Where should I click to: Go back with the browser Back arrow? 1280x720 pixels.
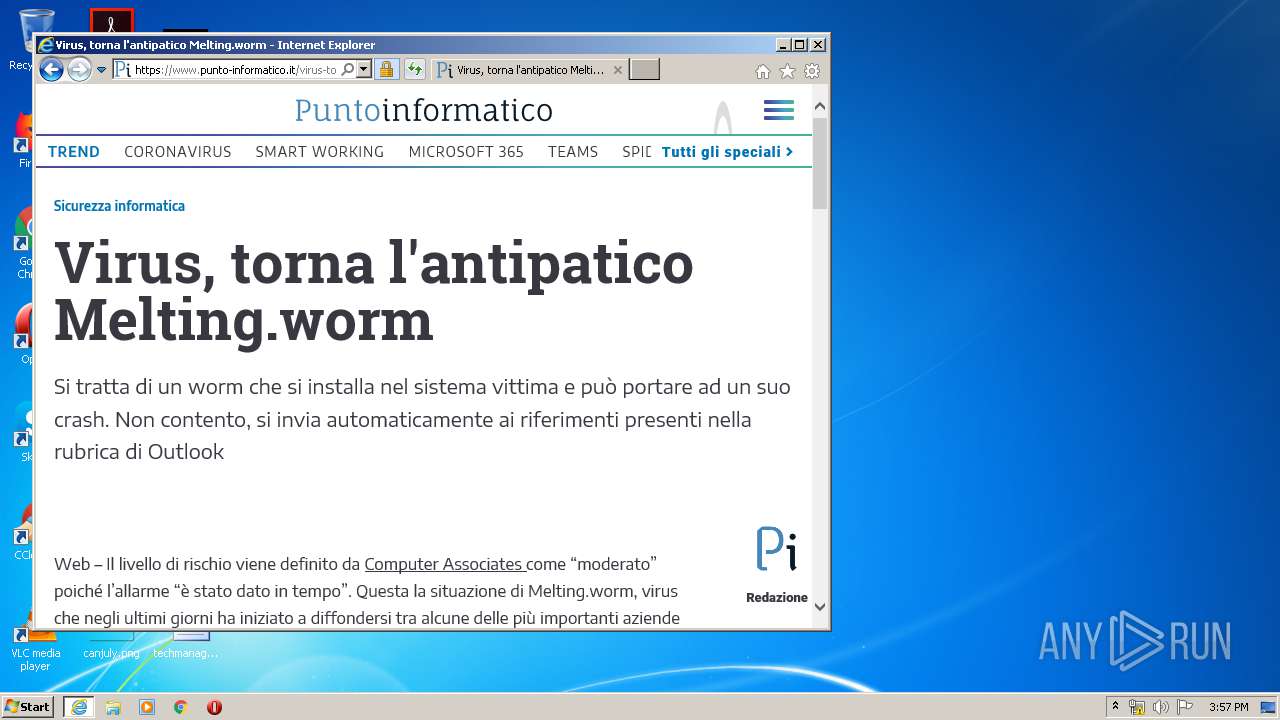51,70
